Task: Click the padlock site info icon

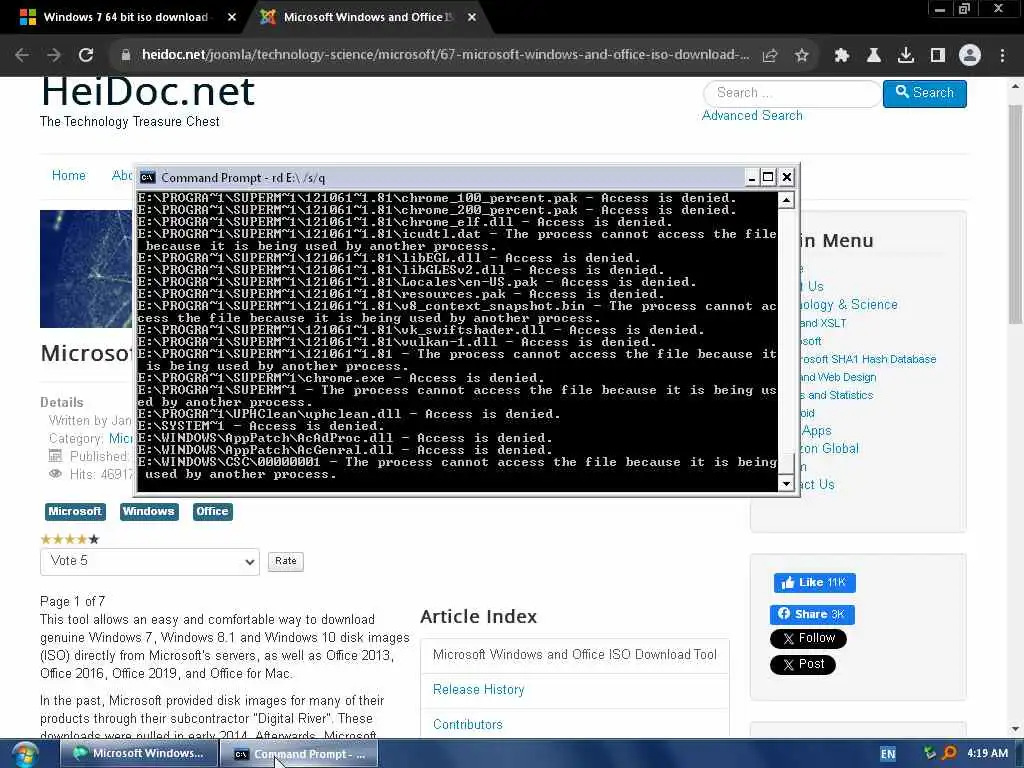Action: [x=126, y=56]
